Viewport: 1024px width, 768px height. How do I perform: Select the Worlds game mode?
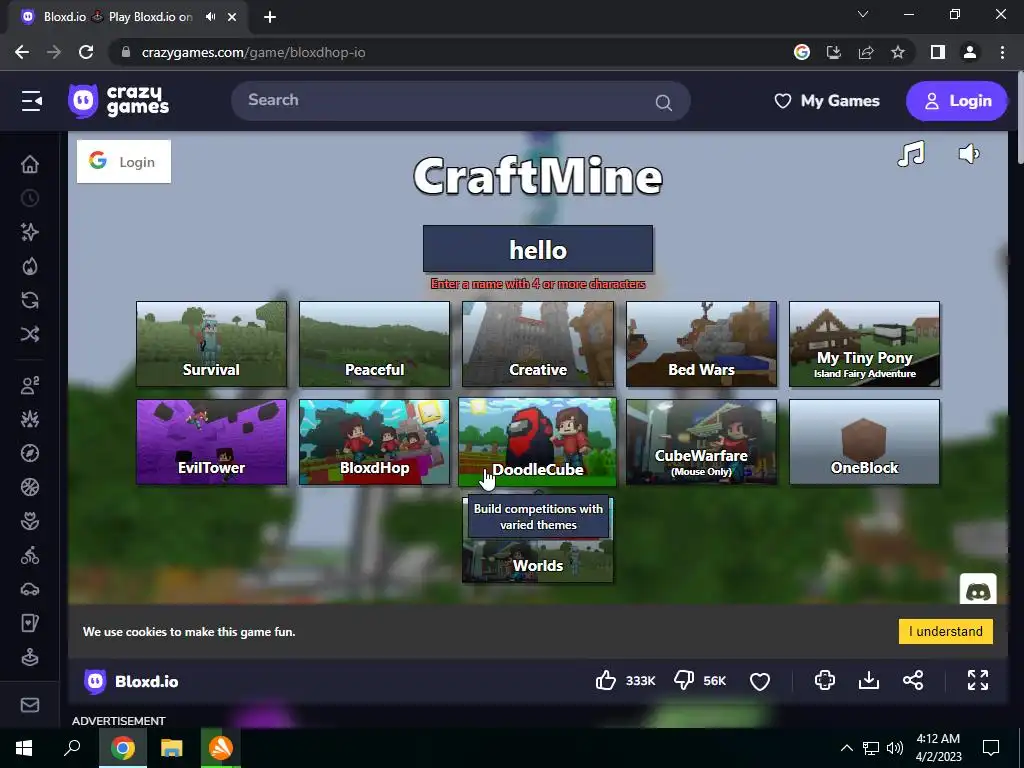point(537,562)
